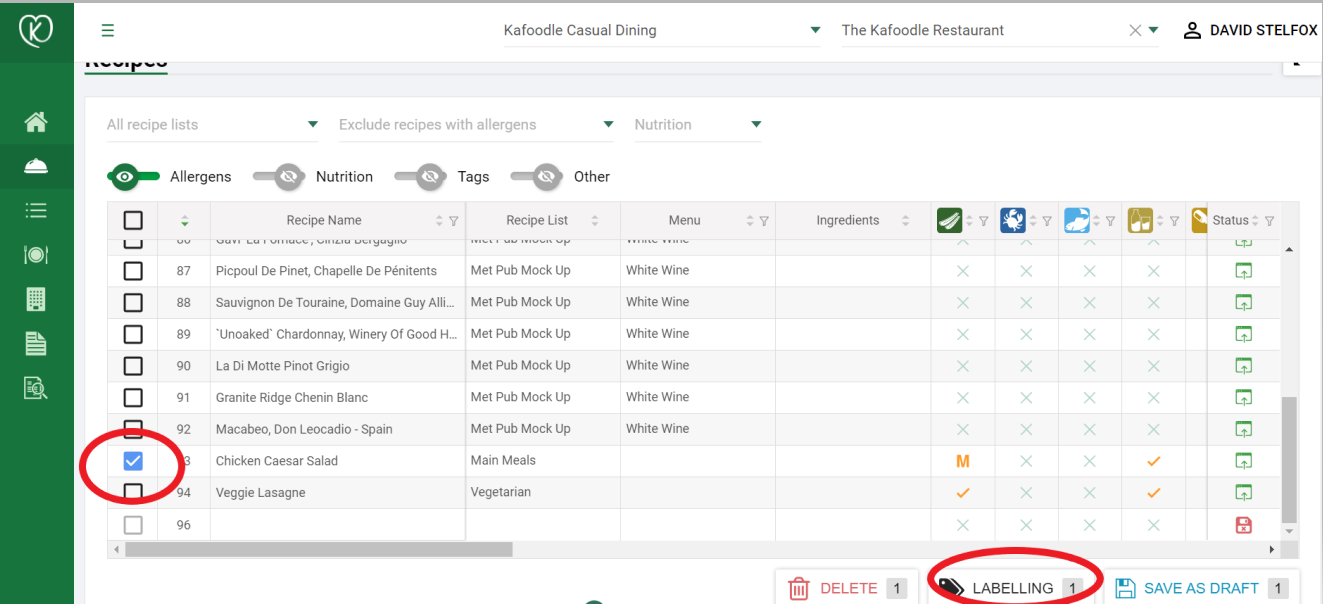Click the horizontal table scrollbar thumb

tap(318, 550)
